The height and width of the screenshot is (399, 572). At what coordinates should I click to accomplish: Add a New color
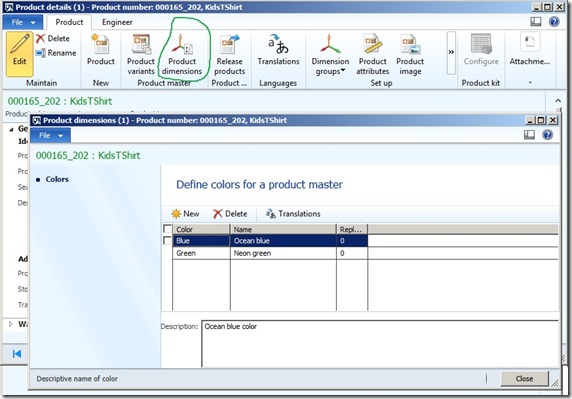click(x=186, y=214)
